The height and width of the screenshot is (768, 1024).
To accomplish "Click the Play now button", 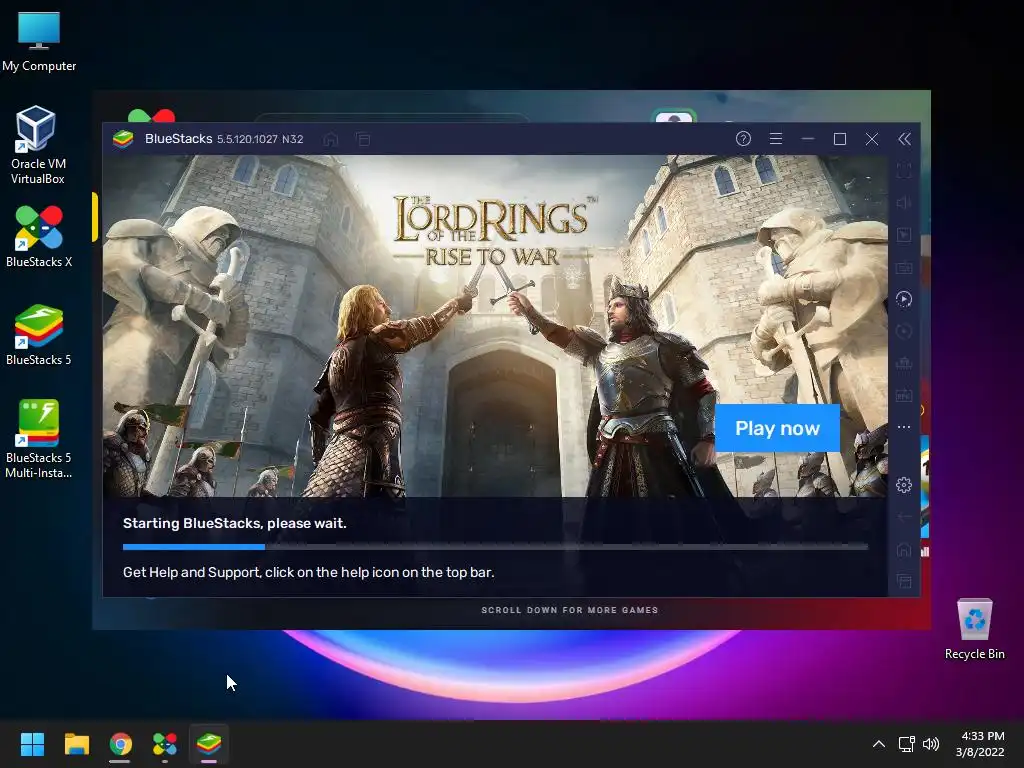I will 777,428.
